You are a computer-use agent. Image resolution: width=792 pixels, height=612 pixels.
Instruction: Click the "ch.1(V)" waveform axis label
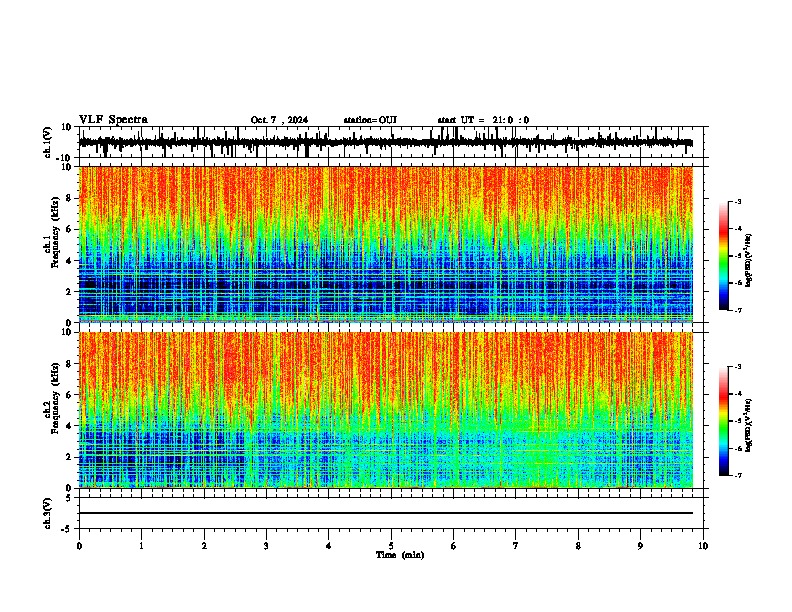[48, 142]
